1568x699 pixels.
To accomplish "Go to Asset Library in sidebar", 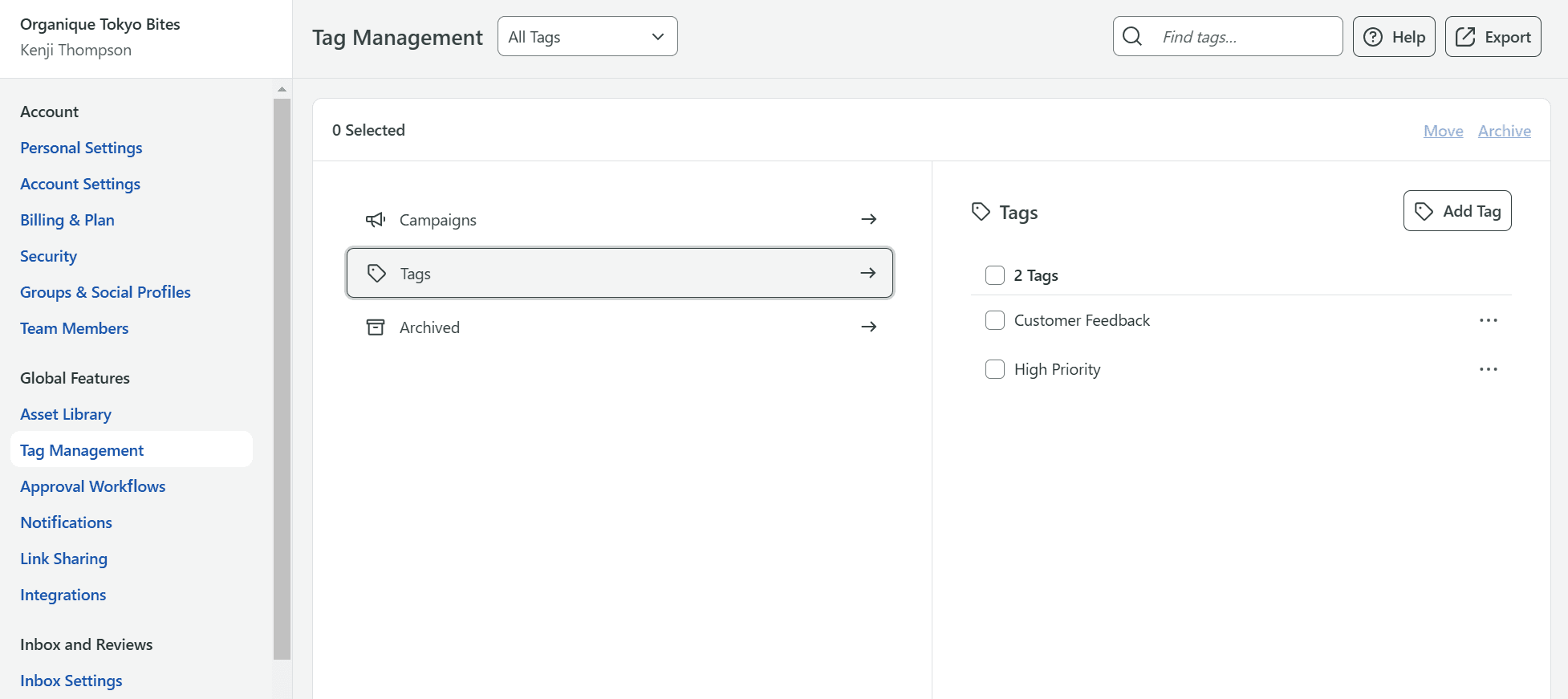I will 66,414.
